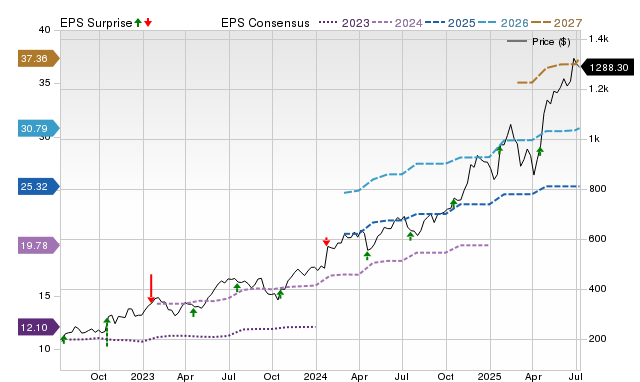Click the green surprise arrow near Oct 2024
This screenshot has height=382, width=640.
pos(453,203)
